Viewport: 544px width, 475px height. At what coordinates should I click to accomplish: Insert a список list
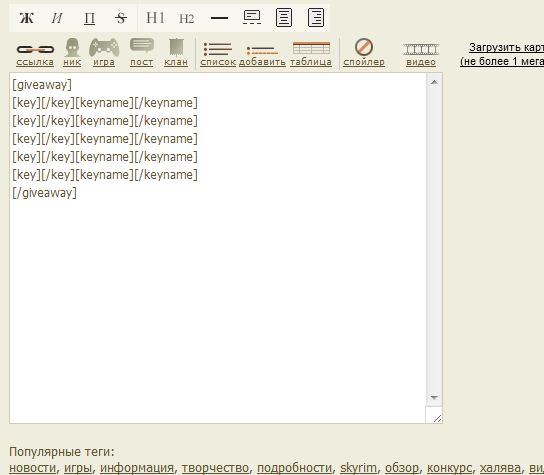point(218,54)
